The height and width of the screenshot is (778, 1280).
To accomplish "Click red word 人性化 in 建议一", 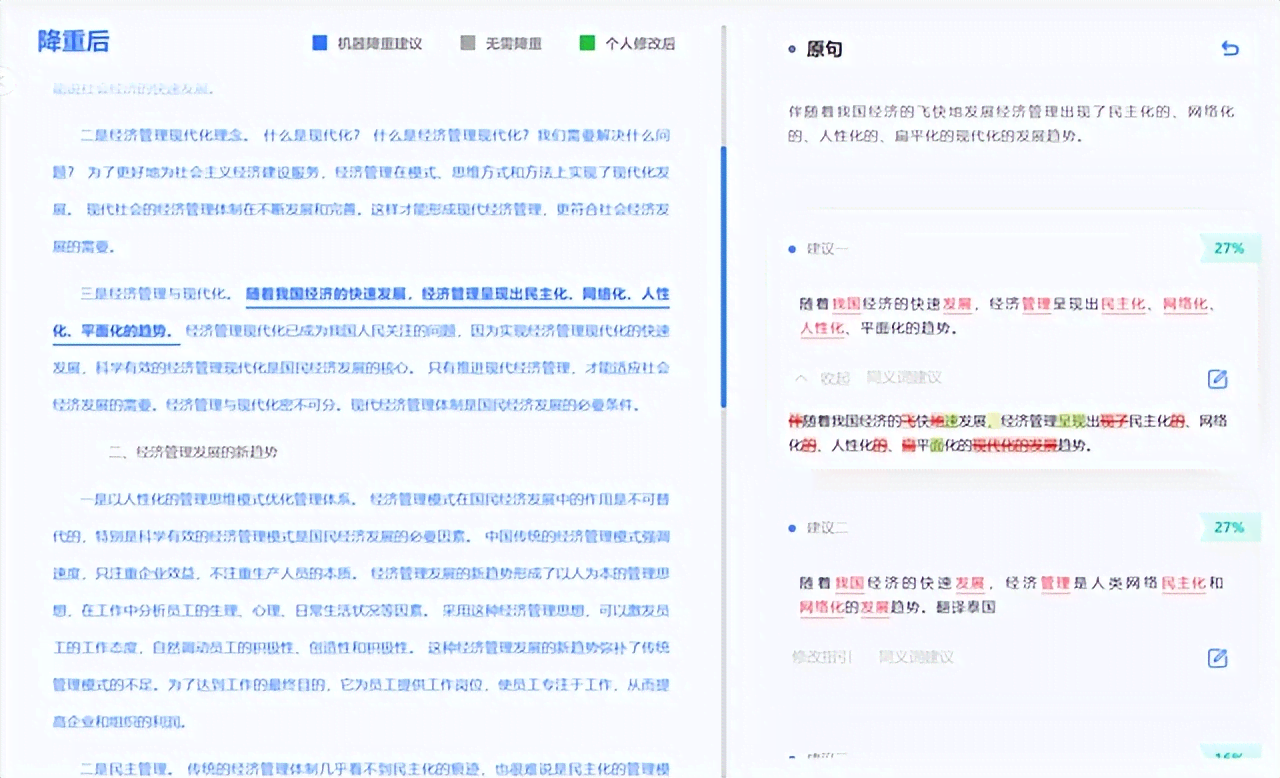I will tap(823, 328).
